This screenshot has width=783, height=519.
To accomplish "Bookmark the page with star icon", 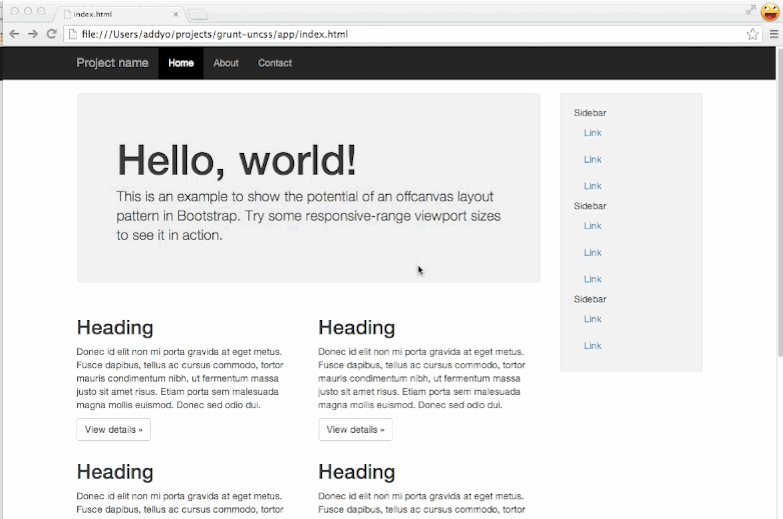I will [753, 34].
